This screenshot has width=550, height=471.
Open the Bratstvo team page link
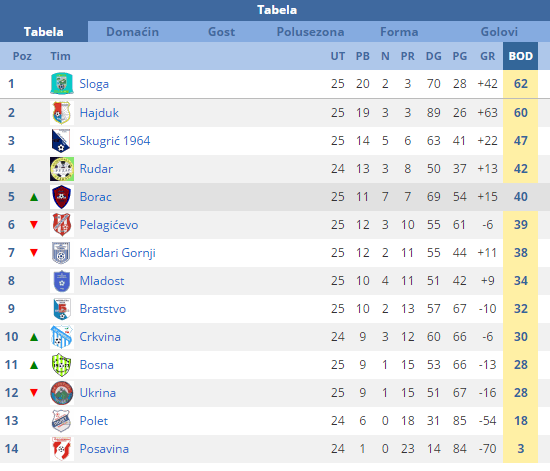[x=102, y=309]
